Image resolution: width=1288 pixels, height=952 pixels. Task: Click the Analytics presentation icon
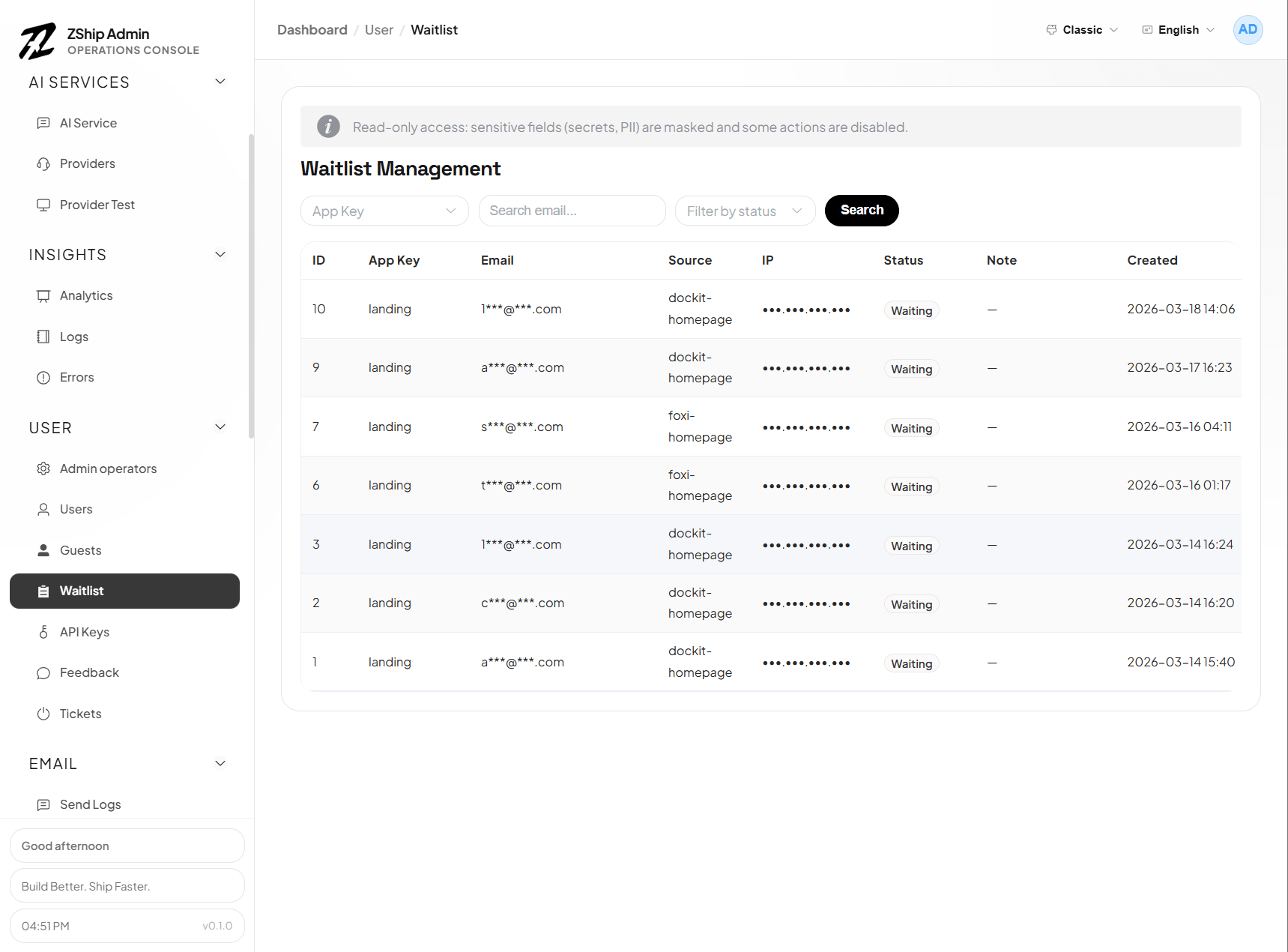click(43, 296)
